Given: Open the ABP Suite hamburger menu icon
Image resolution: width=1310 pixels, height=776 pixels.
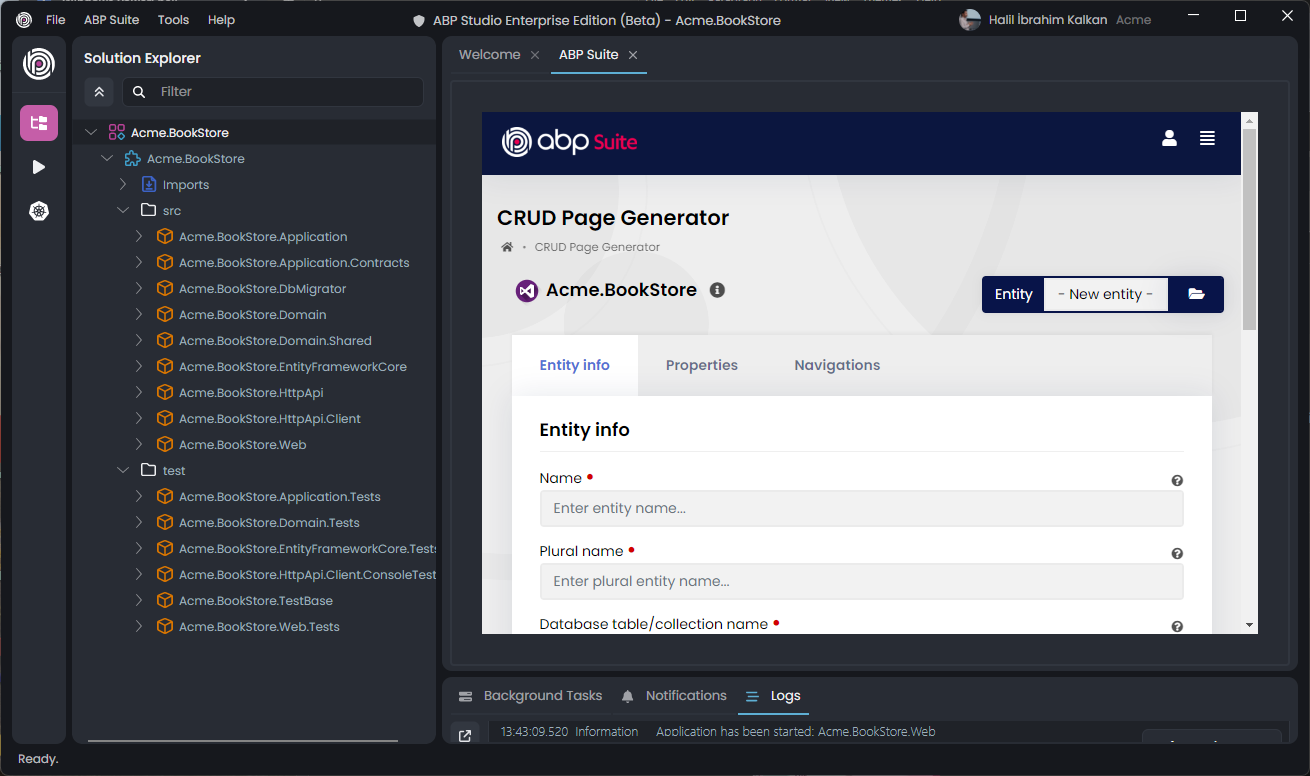Looking at the screenshot, I should point(1207,139).
